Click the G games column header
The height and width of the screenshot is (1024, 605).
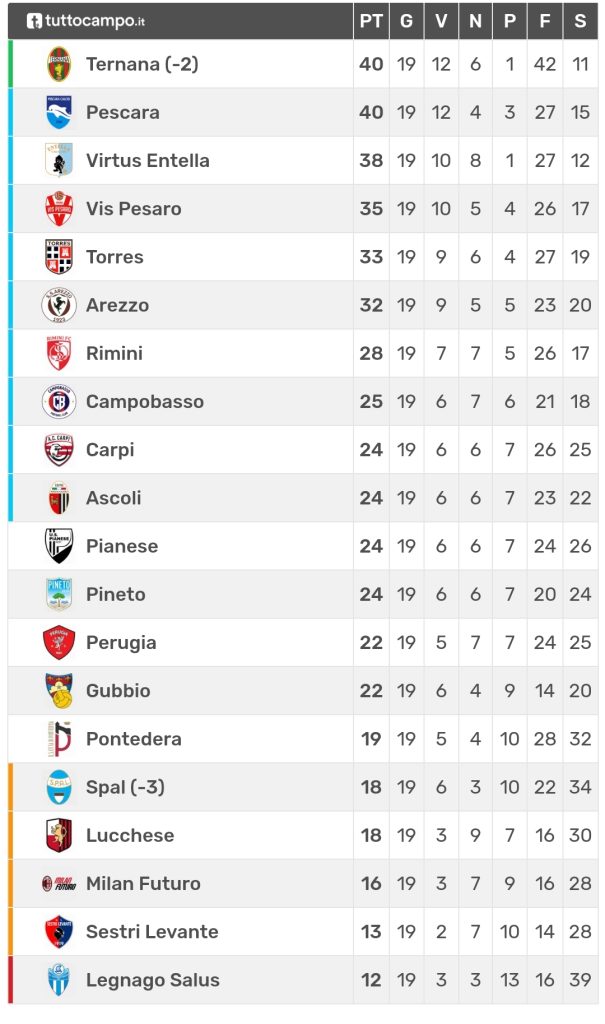(x=406, y=21)
